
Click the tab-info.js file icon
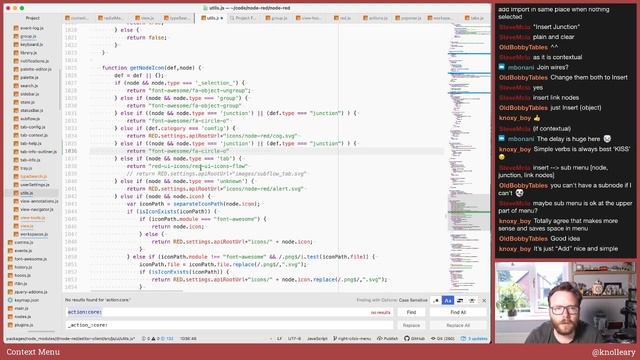click(x=16, y=160)
